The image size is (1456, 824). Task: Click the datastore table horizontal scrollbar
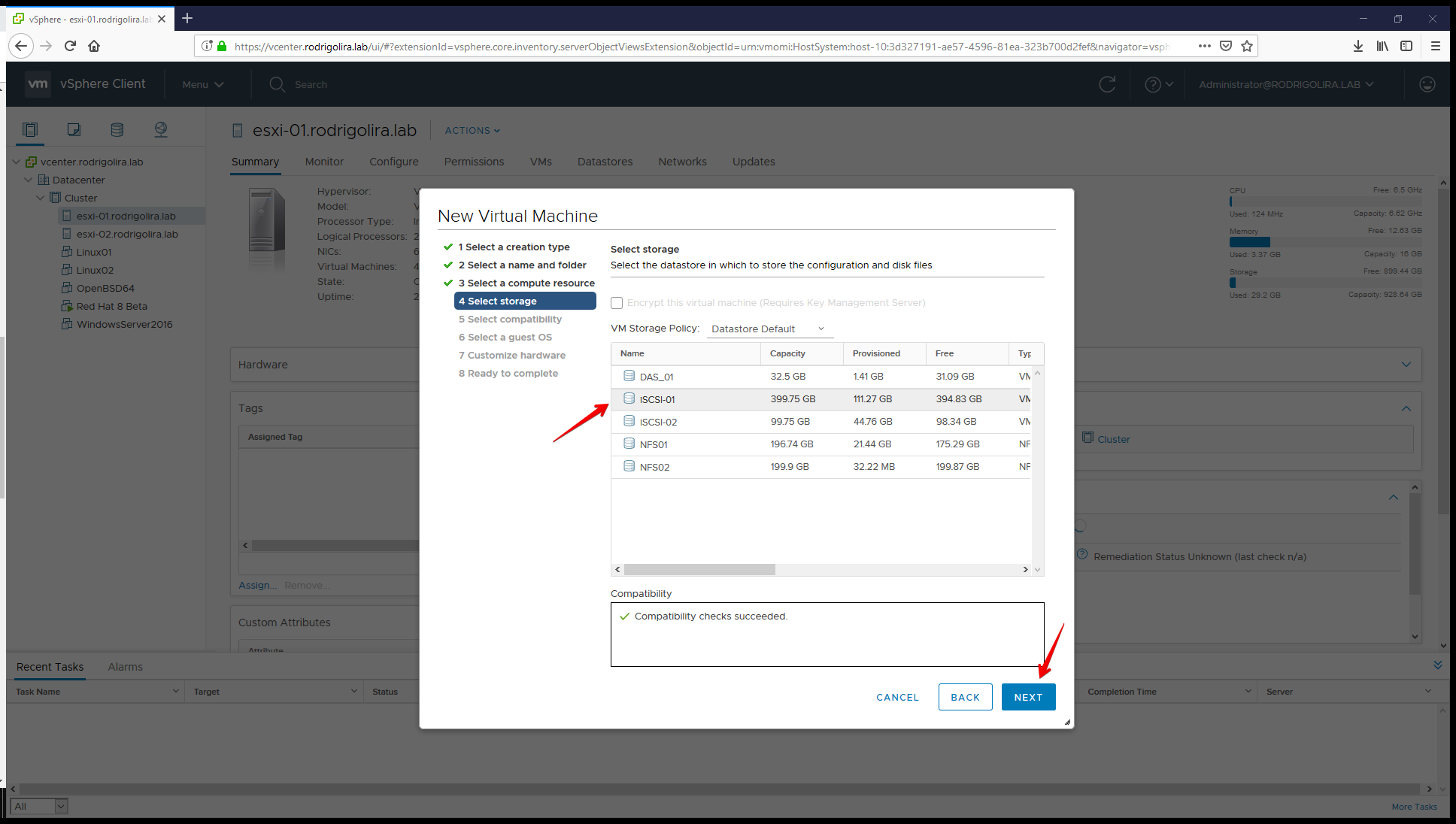click(699, 570)
